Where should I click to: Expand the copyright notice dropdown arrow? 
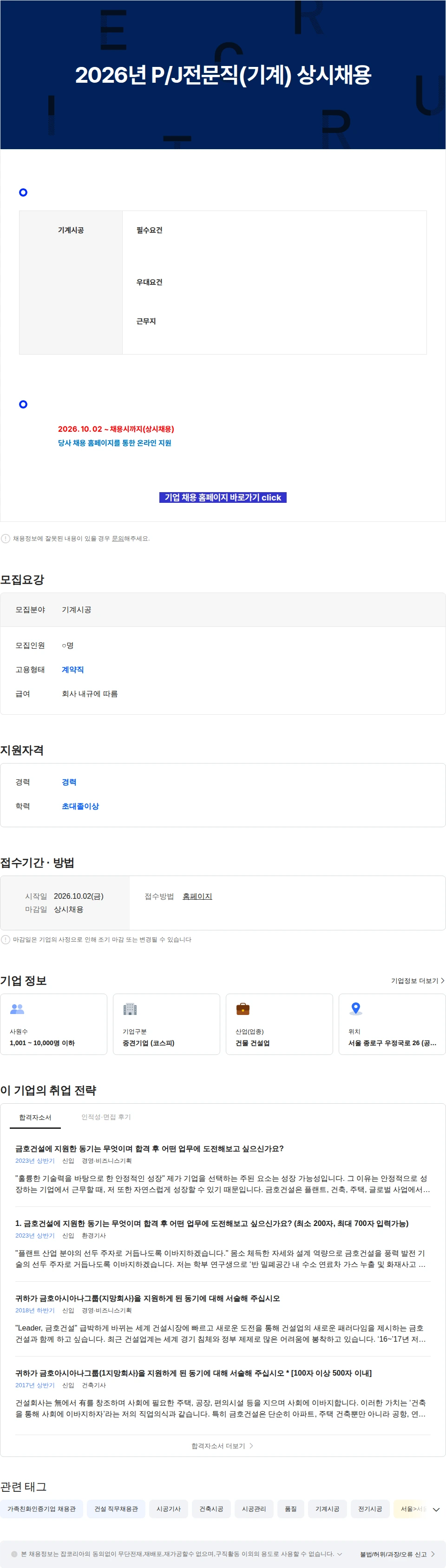click(x=340, y=1554)
